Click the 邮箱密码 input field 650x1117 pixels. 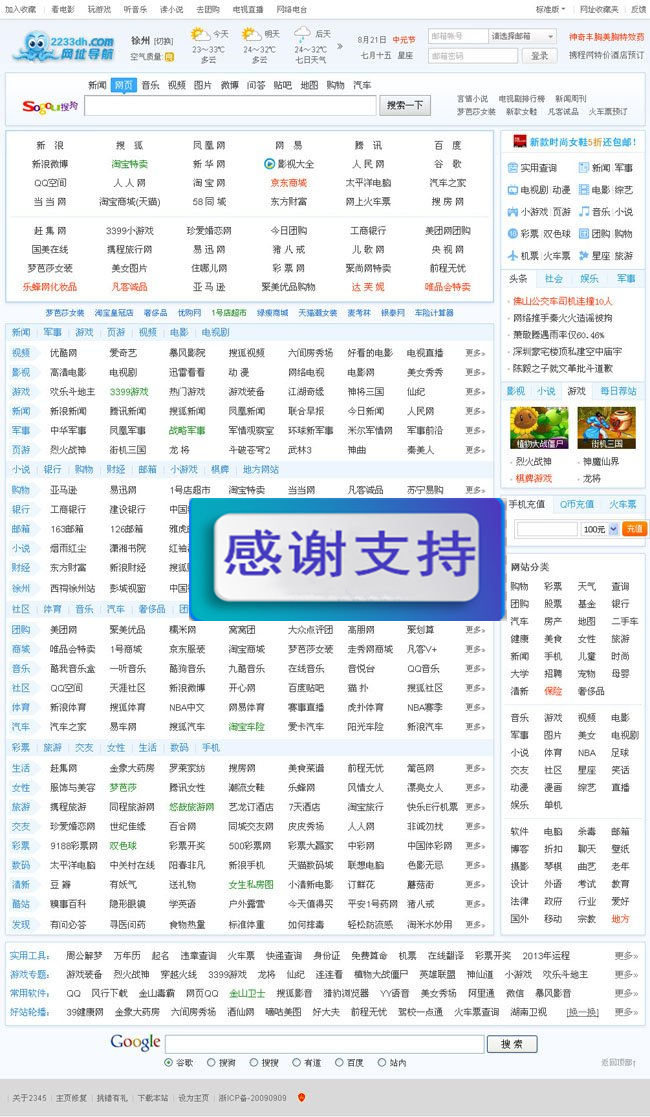click(x=473, y=56)
